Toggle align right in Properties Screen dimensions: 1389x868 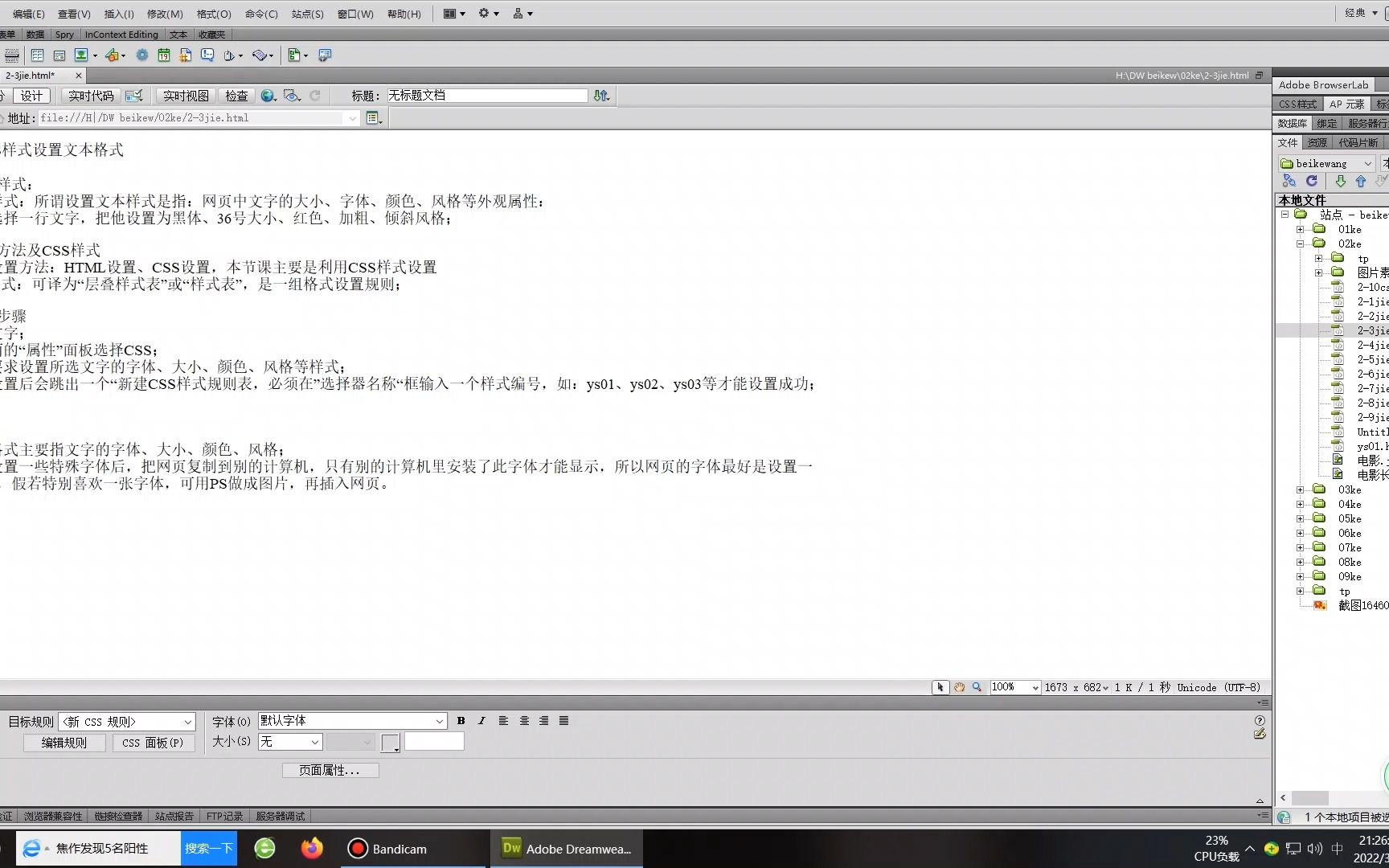[544, 721]
